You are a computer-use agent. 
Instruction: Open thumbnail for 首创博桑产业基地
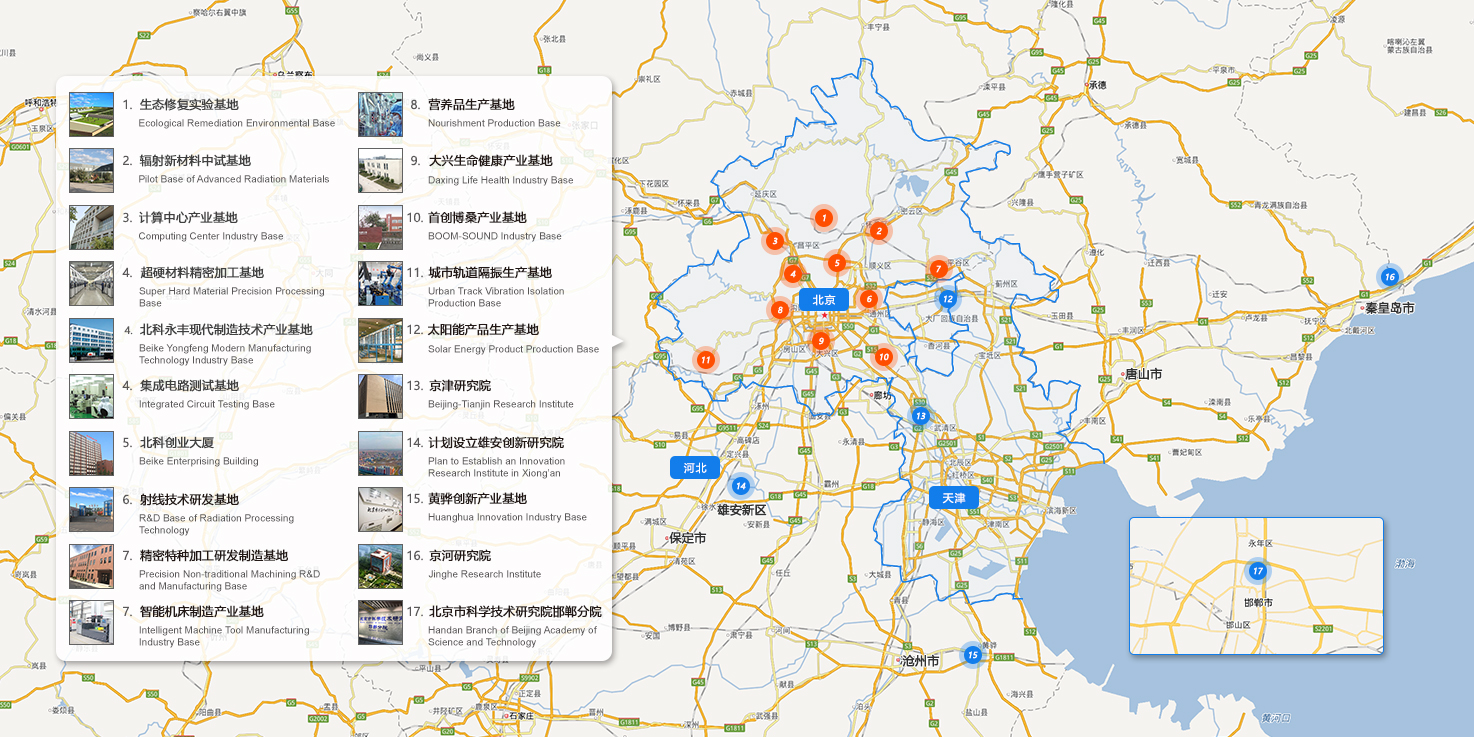(x=380, y=228)
